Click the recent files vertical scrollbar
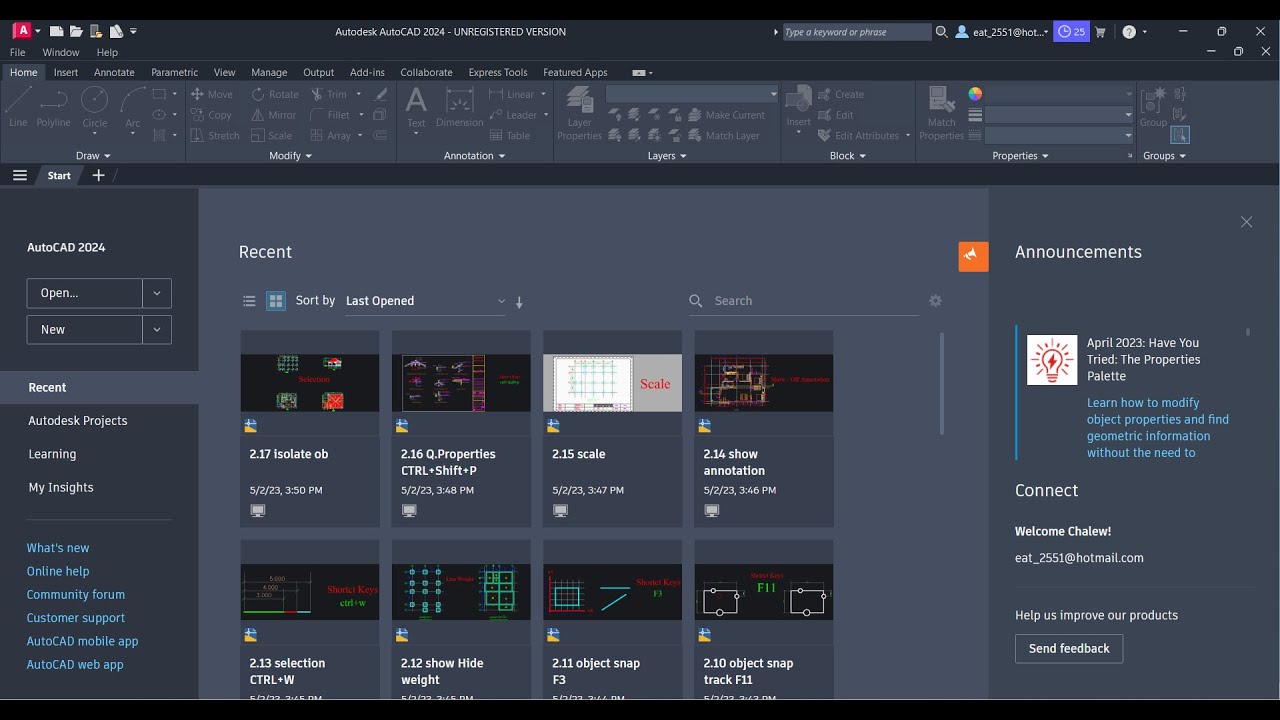The image size is (1280, 720). 942,383
